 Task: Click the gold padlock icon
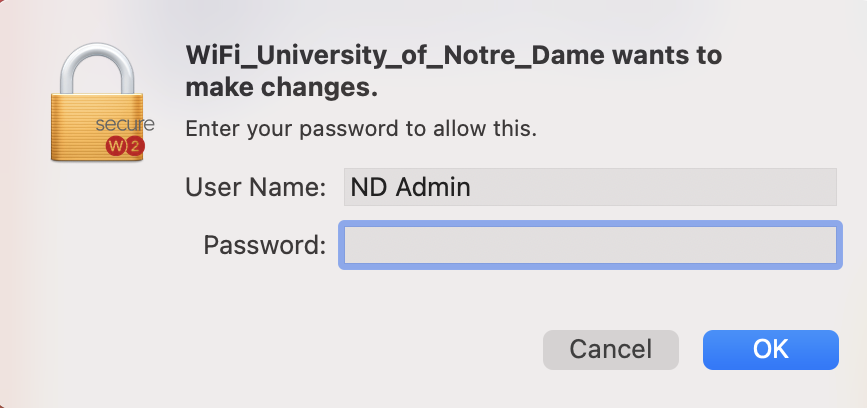97,102
